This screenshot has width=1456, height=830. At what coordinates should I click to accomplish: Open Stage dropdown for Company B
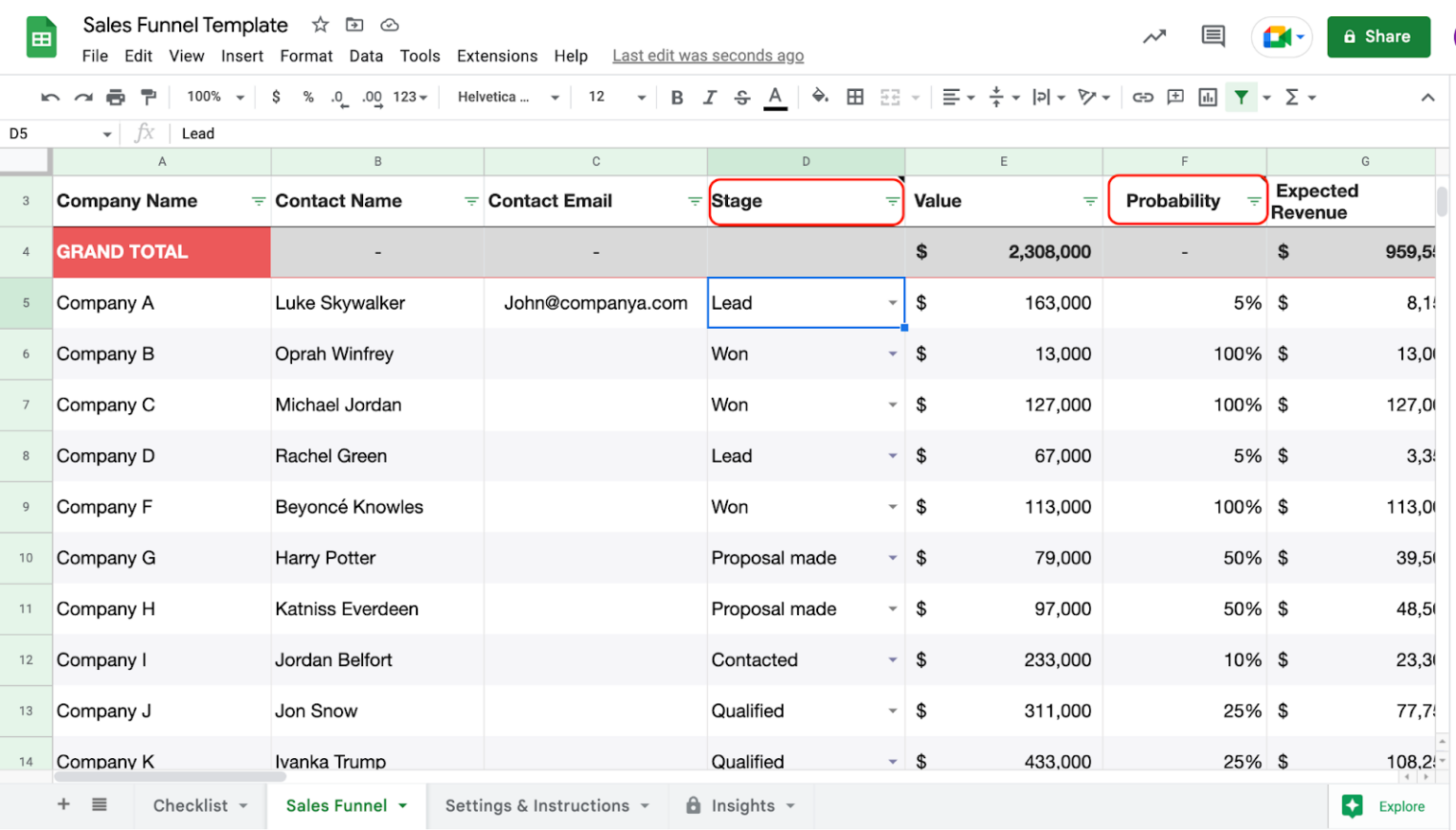click(x=892, y=354)
